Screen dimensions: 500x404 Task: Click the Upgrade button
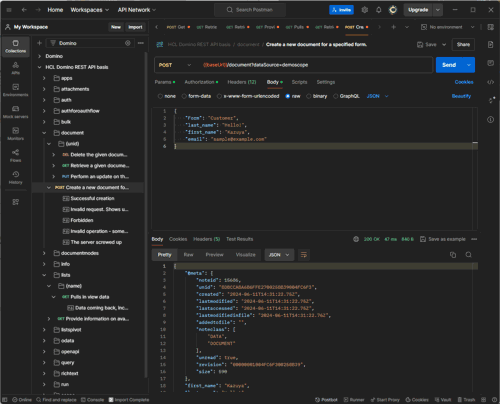418,10
